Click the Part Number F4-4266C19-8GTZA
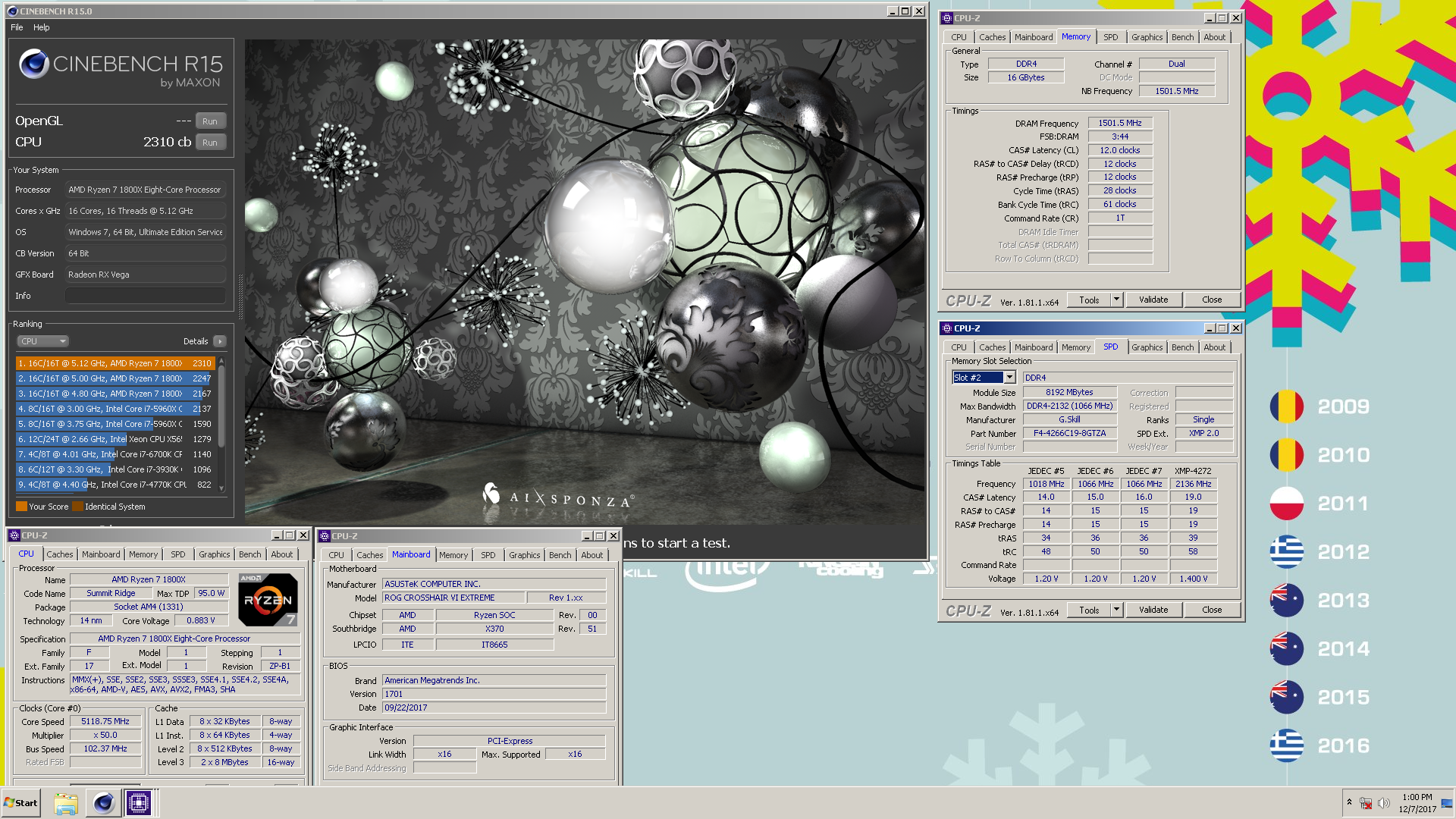 click(1069, 434)
